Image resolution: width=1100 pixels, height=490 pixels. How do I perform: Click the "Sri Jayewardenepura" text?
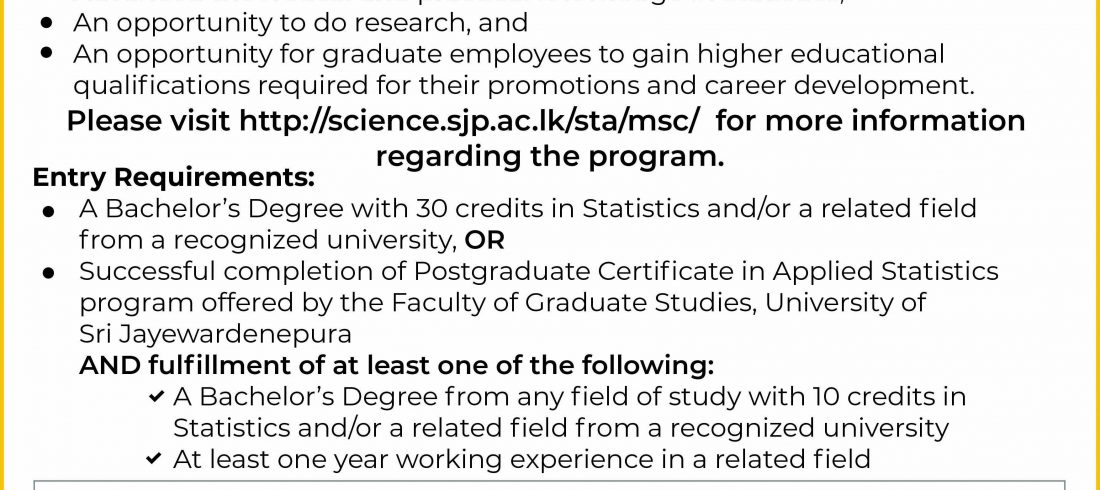click(x=215, y=333)
